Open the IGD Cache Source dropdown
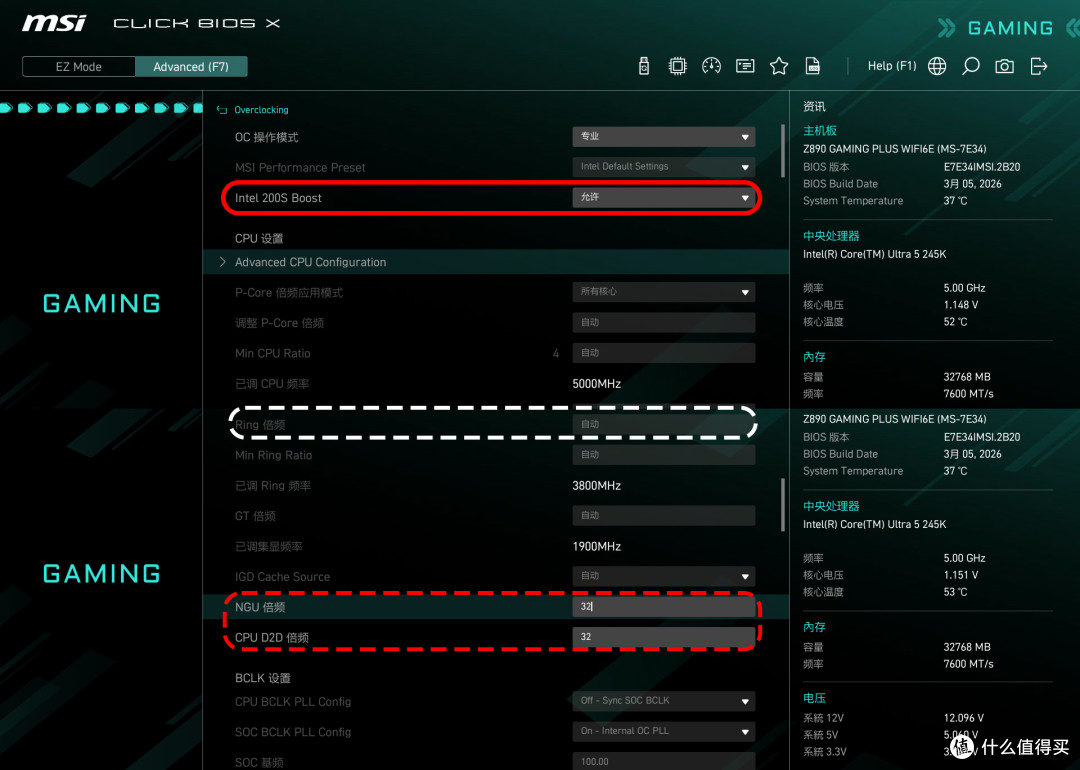This screenshot has height=770, width=1080. coord(663,576)
